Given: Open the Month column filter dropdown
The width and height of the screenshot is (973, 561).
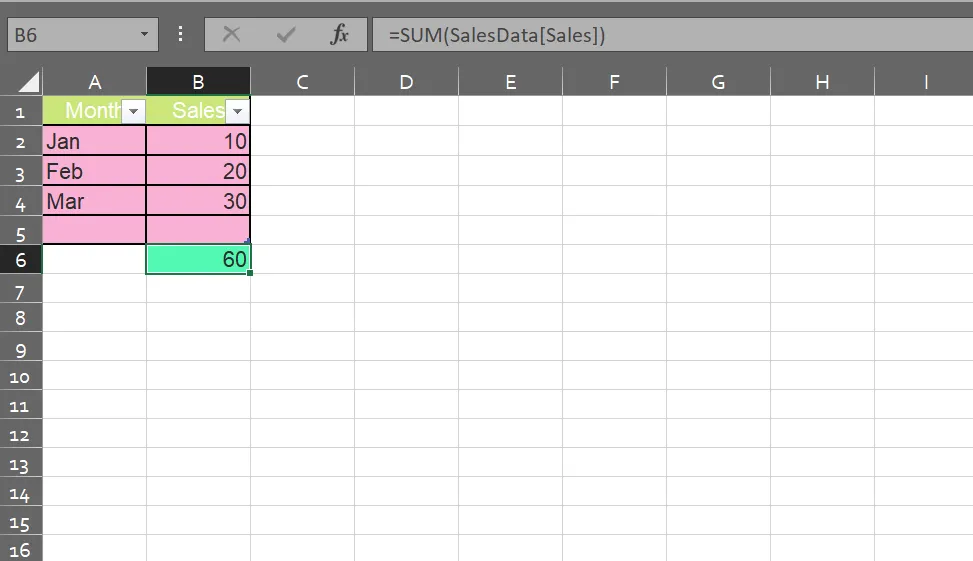Looking at the screenshot, I should (x=133, y=112).
